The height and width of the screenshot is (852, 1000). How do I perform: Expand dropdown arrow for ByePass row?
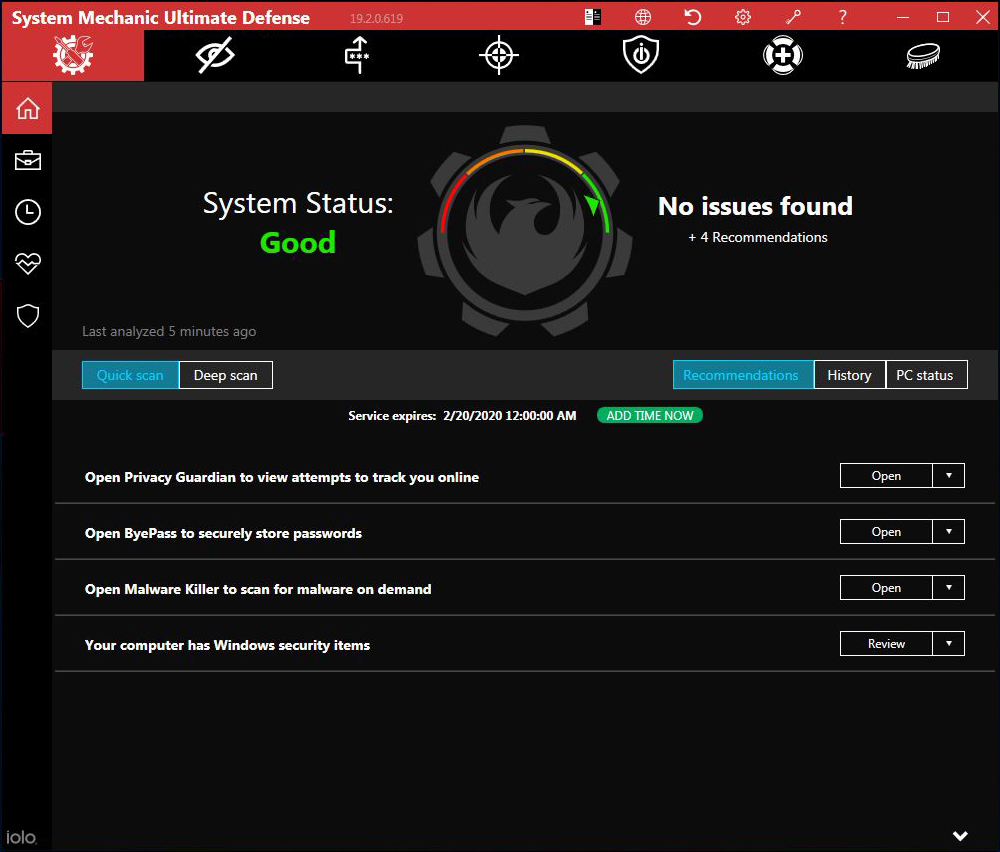tap(949, 532)
